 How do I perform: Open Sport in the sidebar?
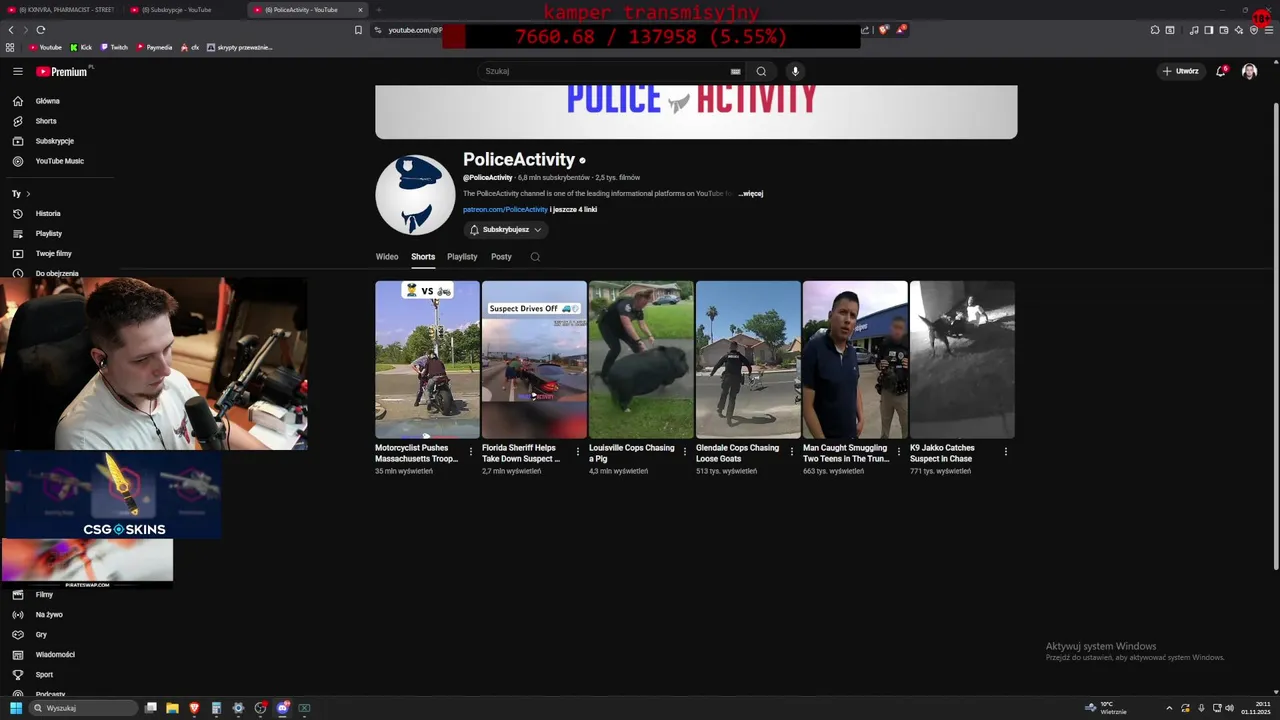[44, 674]
